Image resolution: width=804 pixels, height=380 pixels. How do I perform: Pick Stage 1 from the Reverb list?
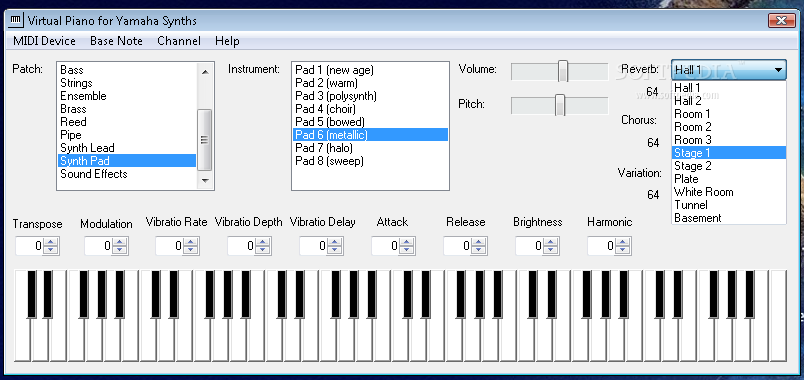coord(729,153)
